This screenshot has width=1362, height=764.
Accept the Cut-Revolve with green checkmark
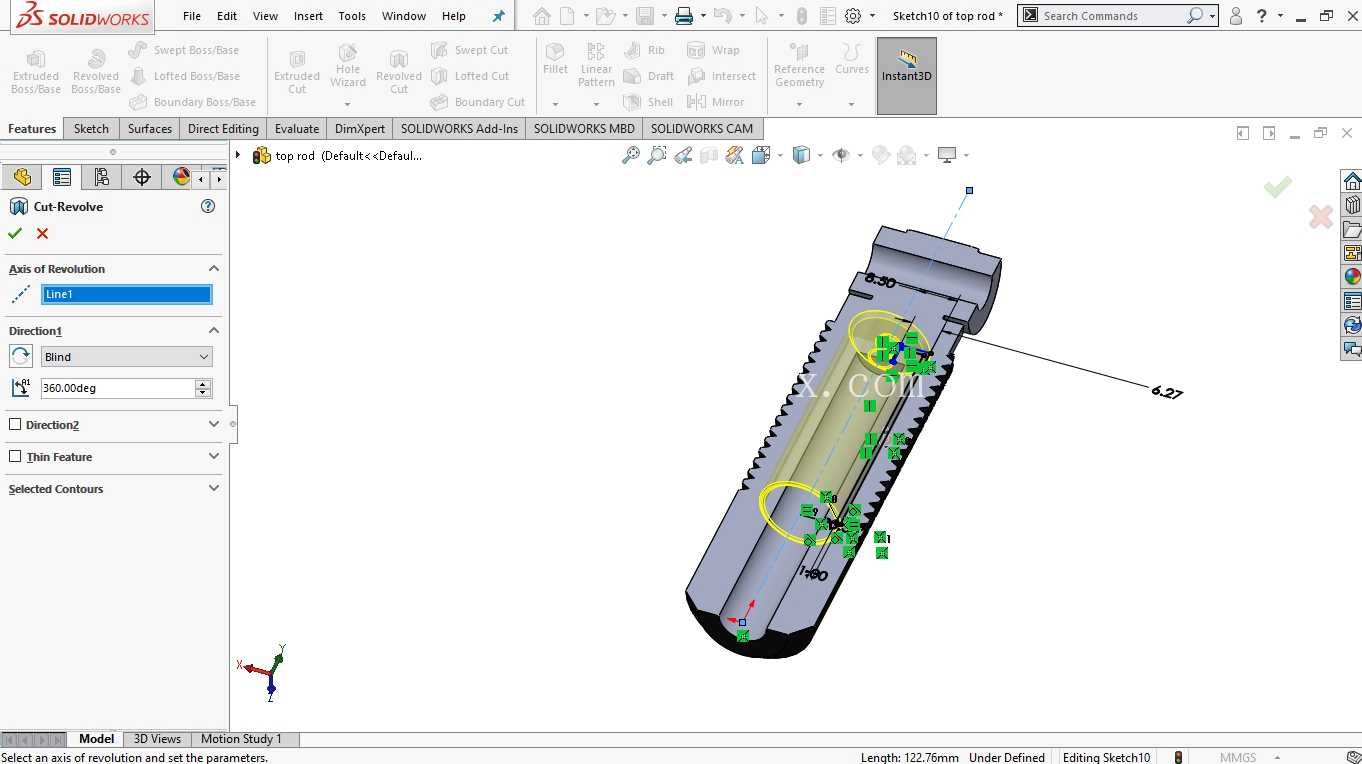point(14,233)
